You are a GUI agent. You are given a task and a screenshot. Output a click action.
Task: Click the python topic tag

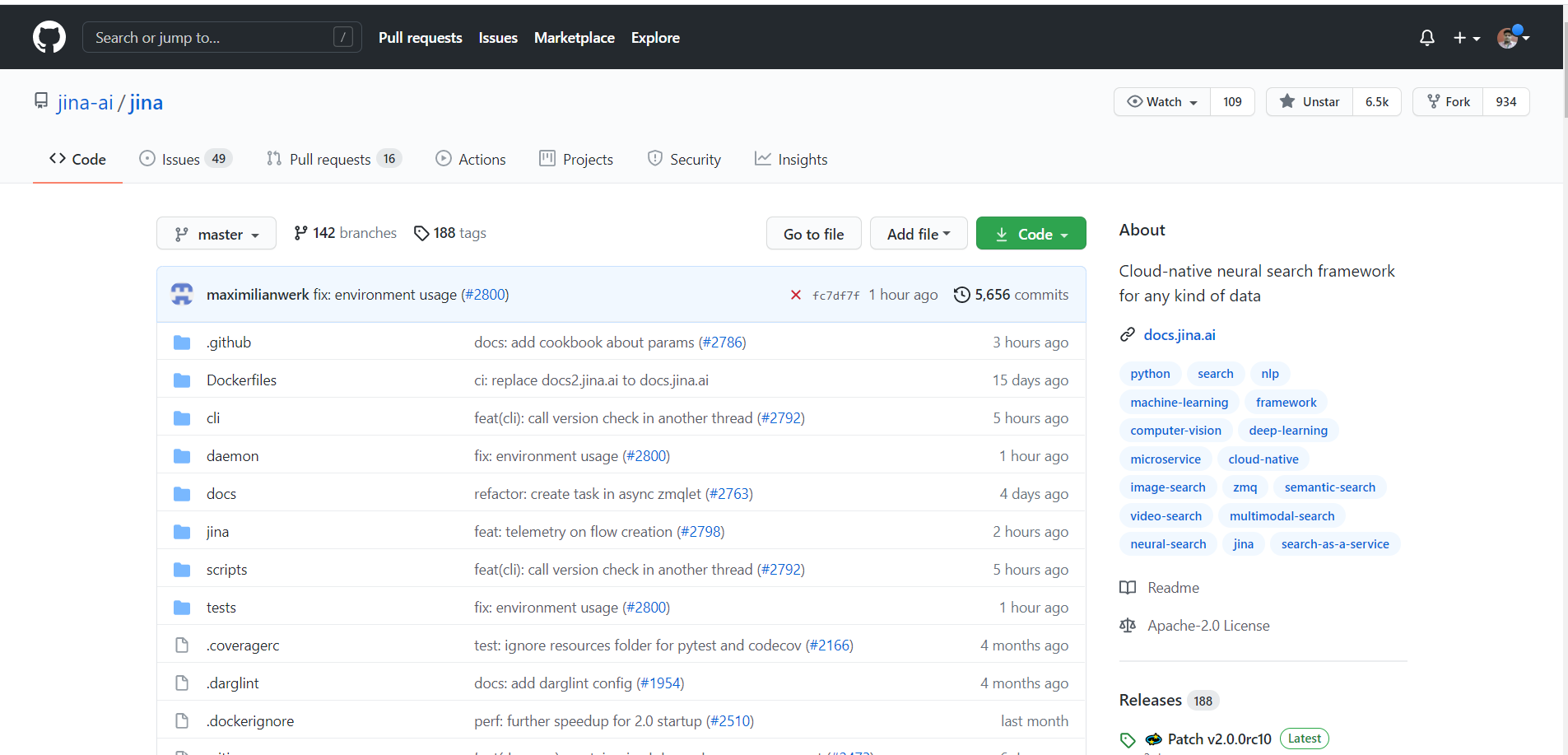[1150, 374]
